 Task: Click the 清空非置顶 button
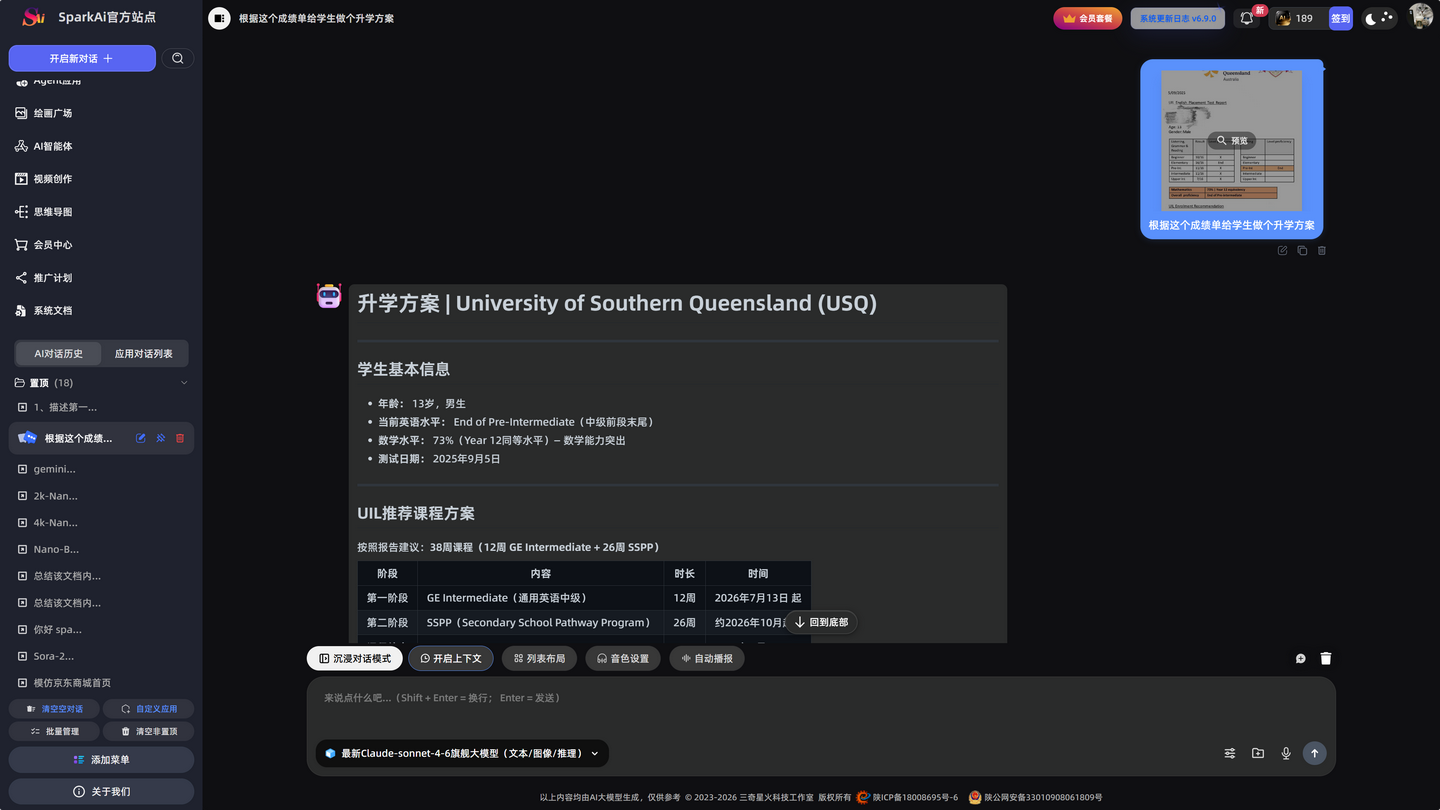149,732
